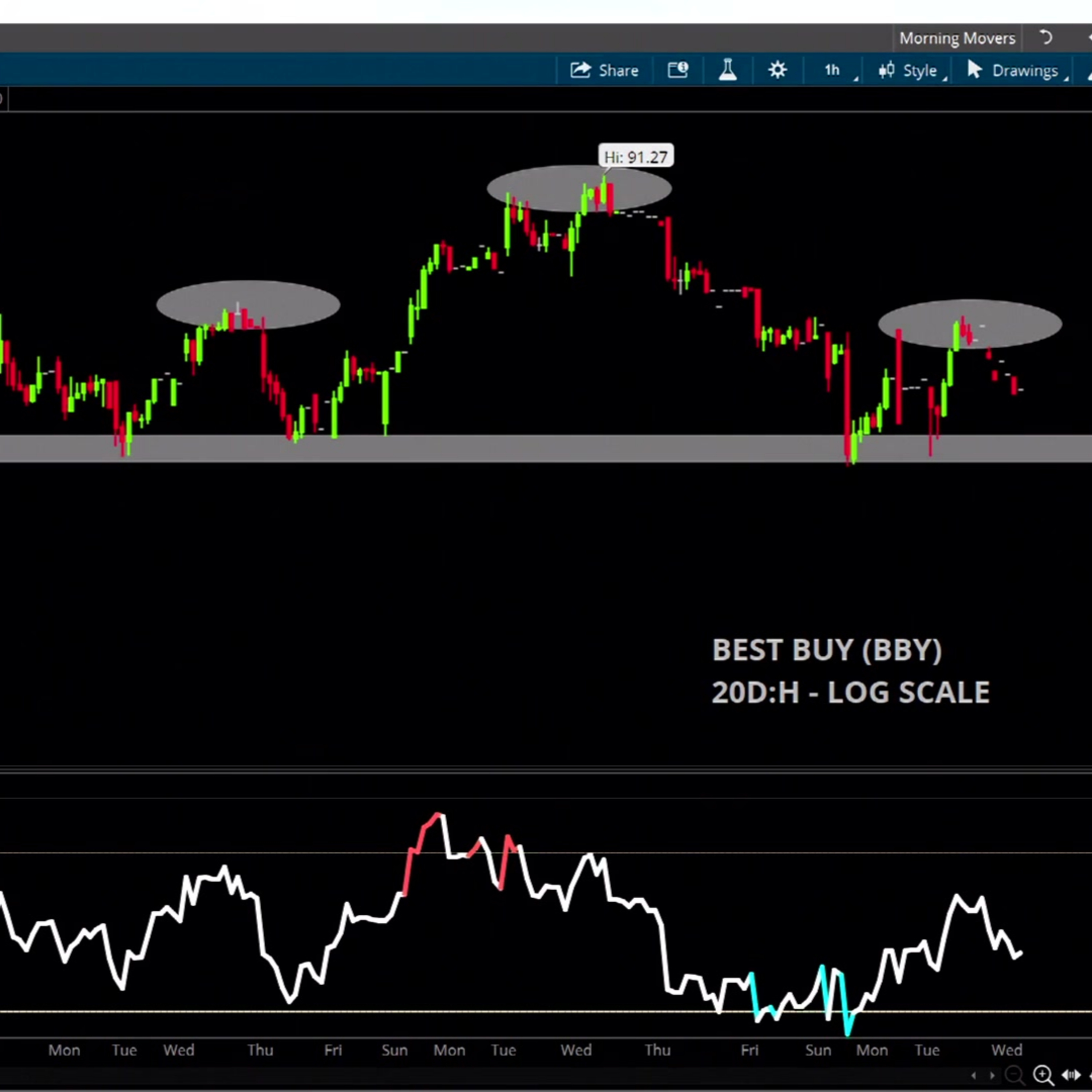Open the quote details icon next to Share

click(678, 70)
